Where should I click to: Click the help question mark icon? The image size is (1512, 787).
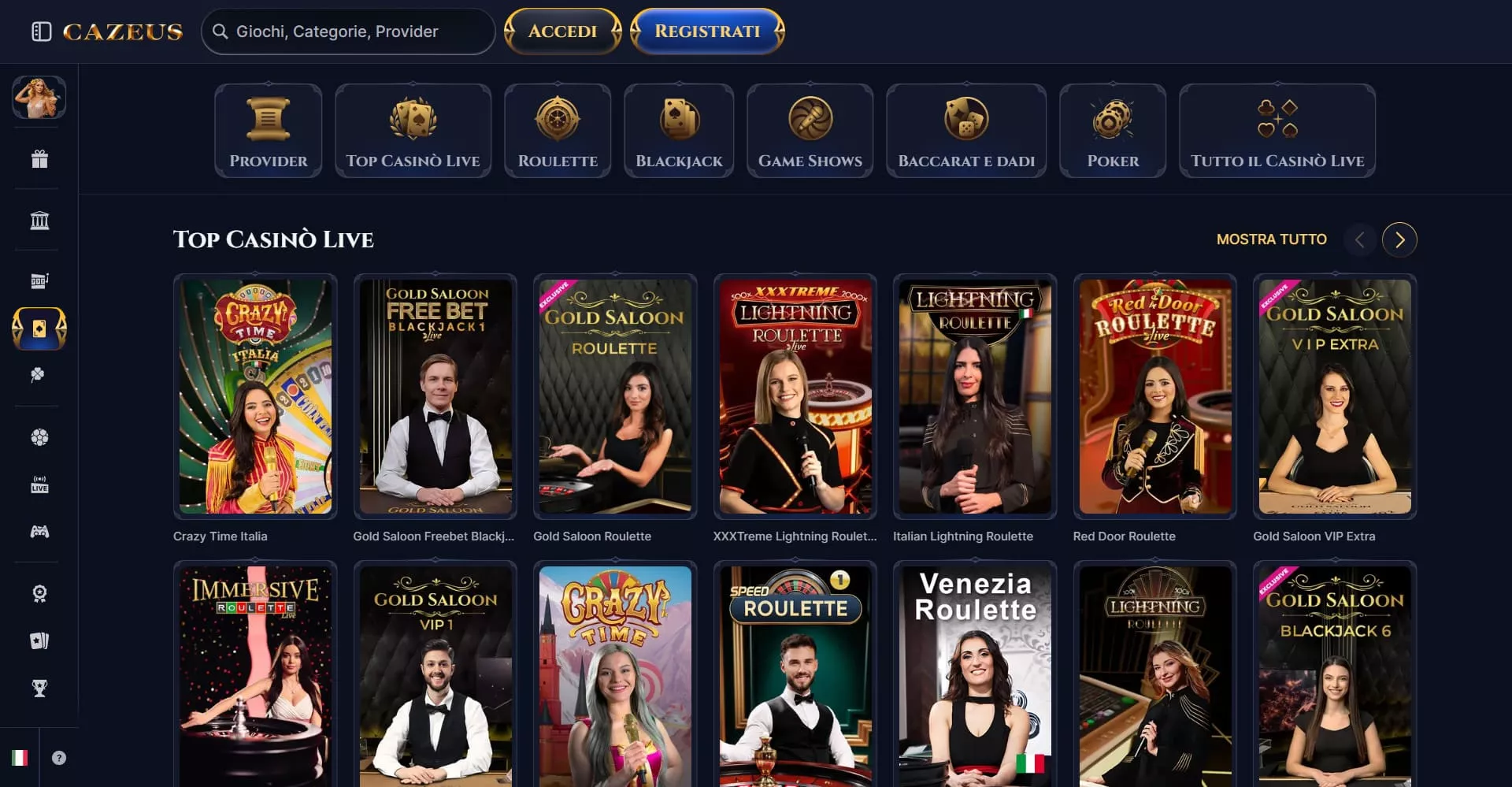[59, 758]
